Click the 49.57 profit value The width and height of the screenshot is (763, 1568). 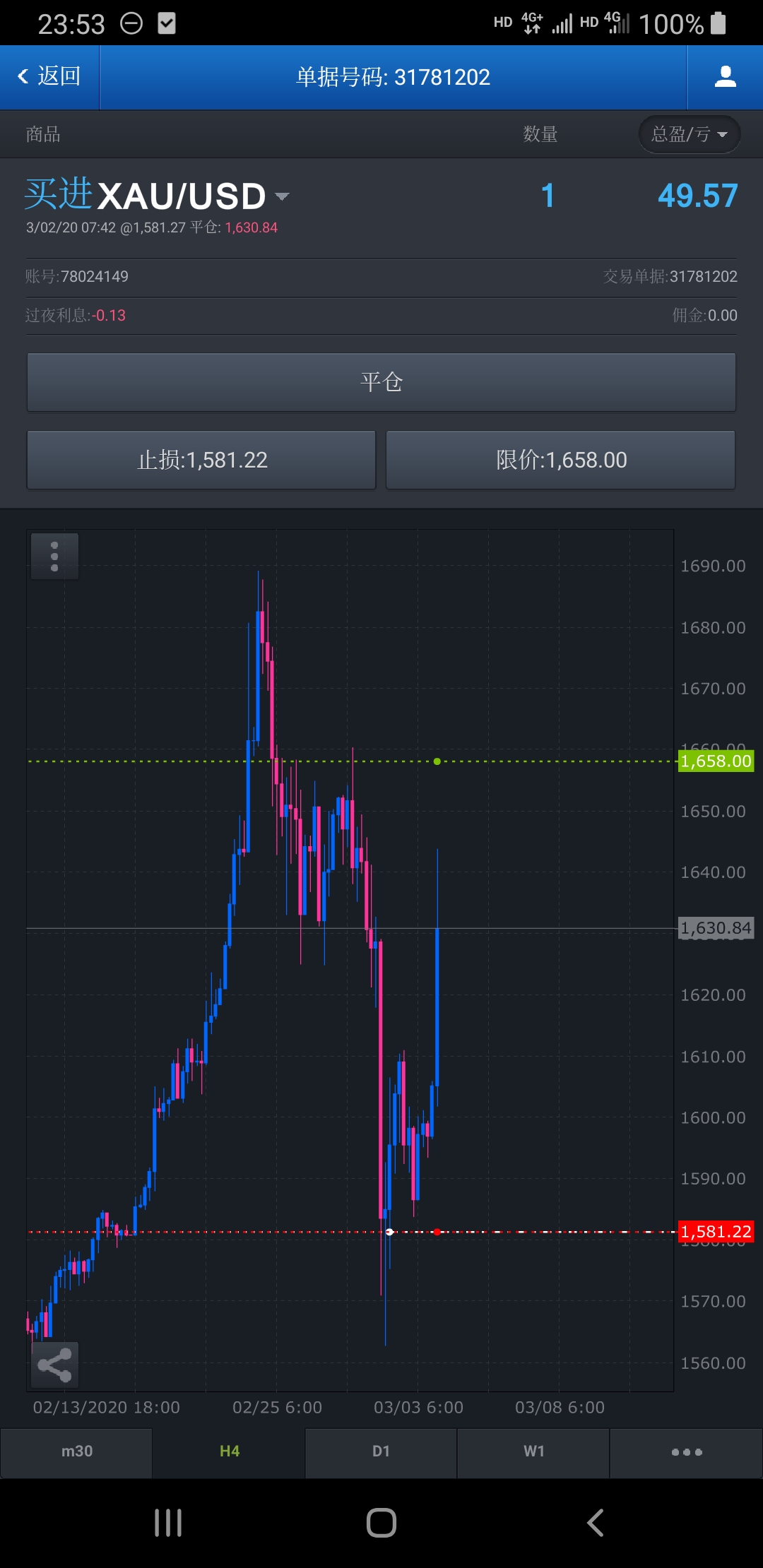click(x=697, y=196)
